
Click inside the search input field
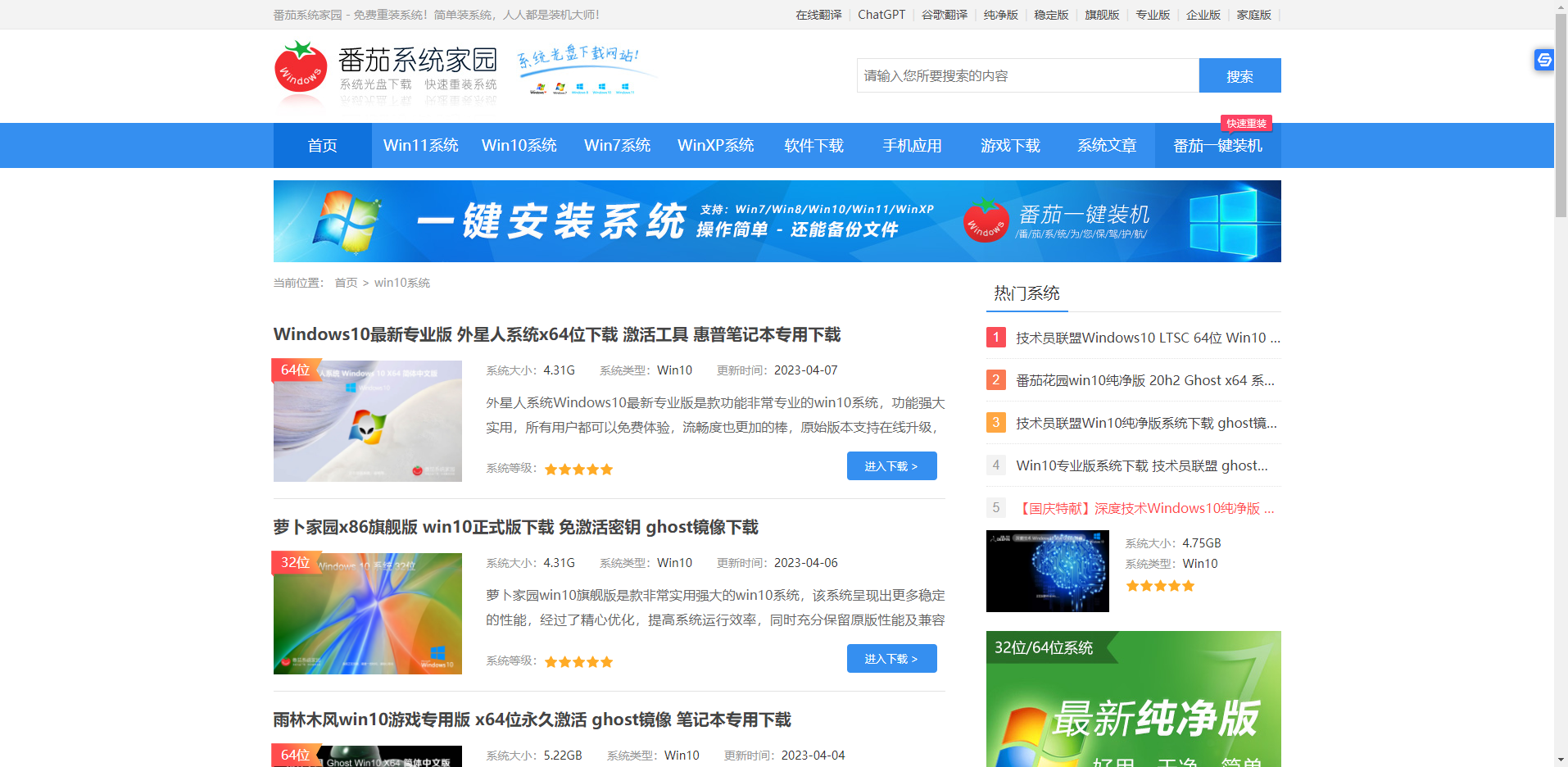(1024, 75)
